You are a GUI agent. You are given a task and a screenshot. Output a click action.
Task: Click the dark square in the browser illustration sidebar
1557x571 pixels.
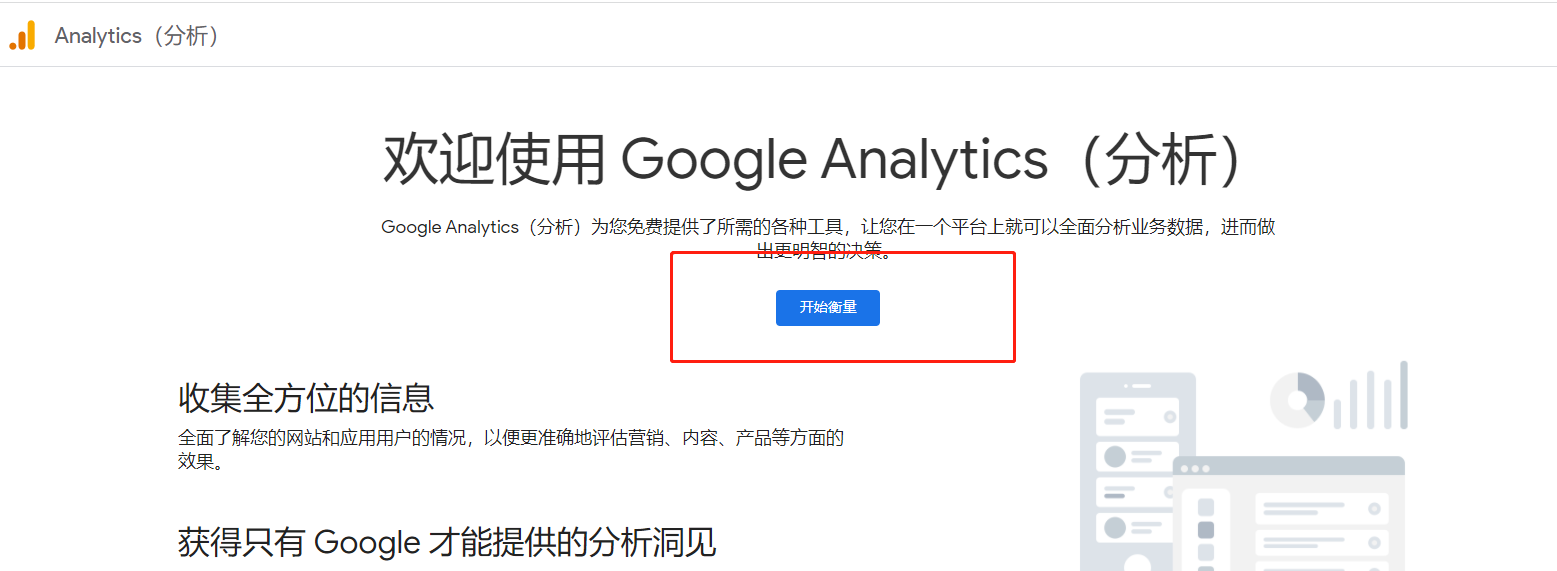point(1205,530)
